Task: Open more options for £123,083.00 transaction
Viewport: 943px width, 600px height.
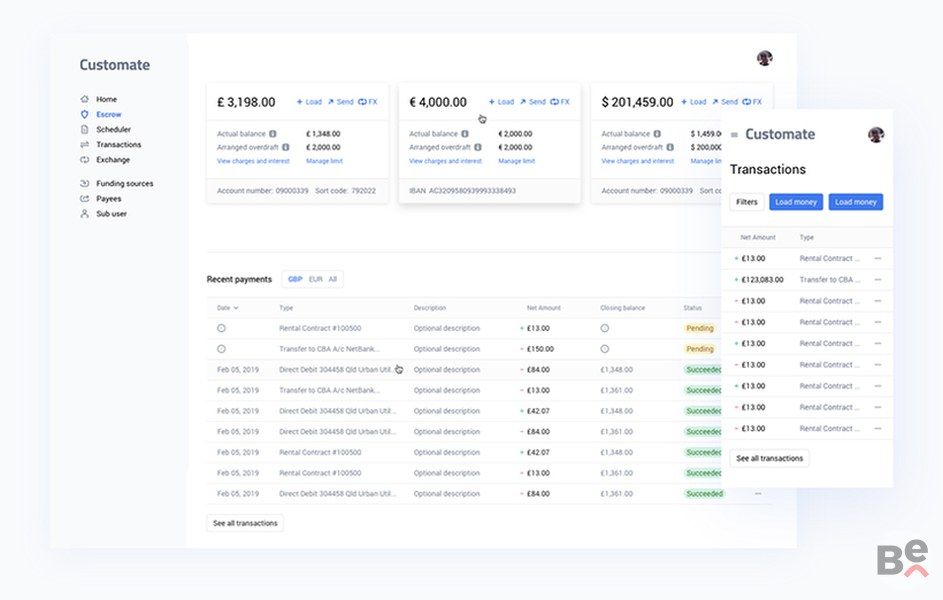Action: coord(878,280)
